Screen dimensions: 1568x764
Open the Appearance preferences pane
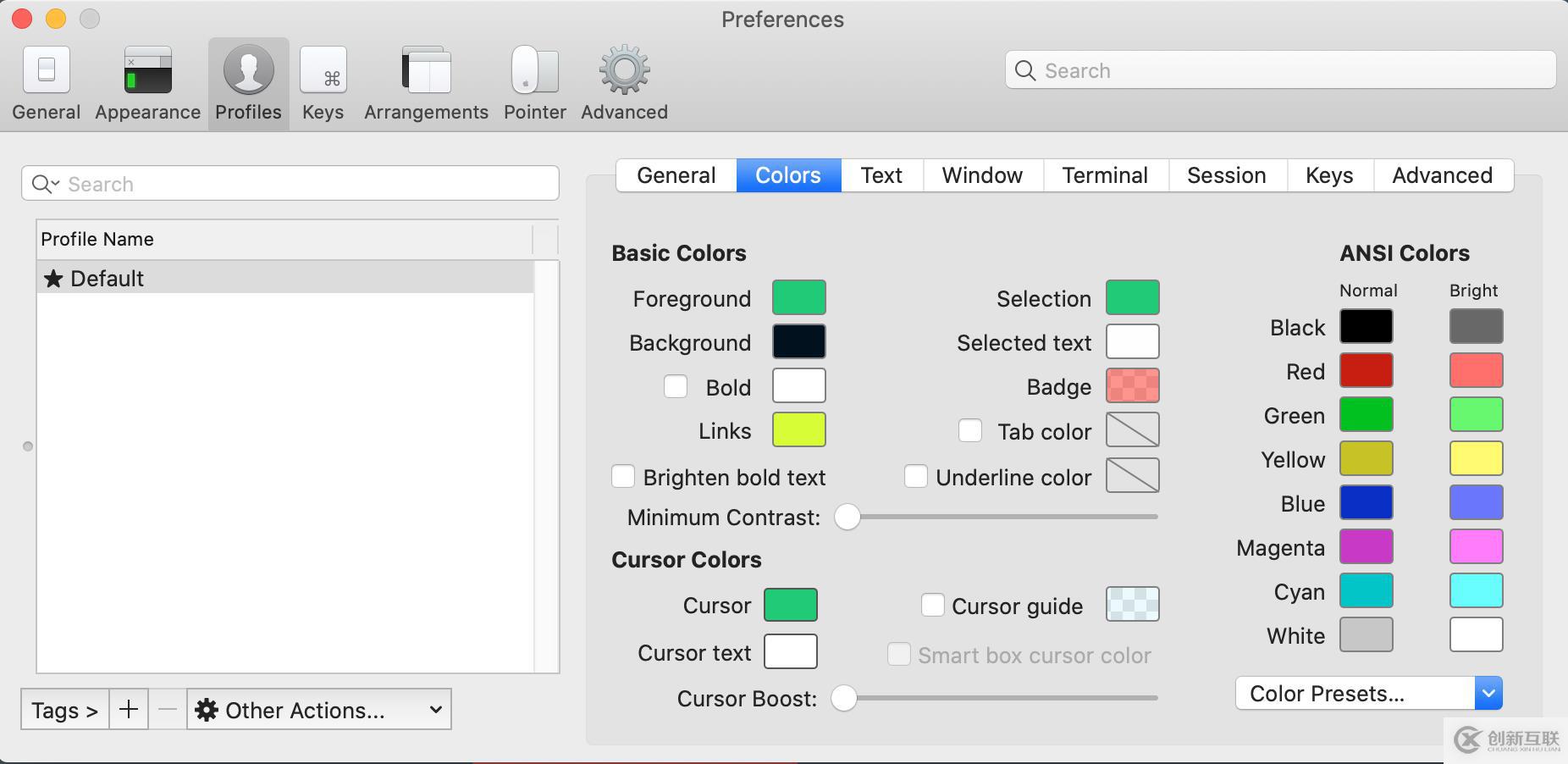pyautogui.click(x=146, y=80)
